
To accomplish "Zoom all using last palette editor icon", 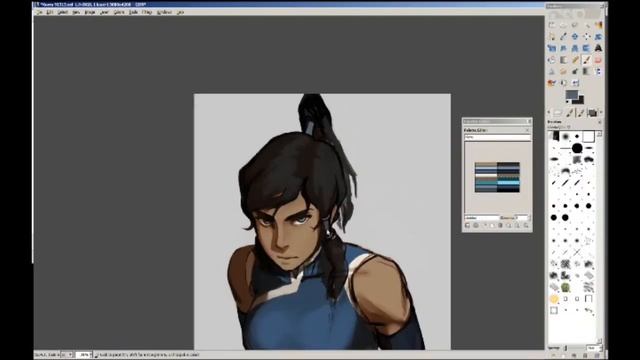I will tap(526, 225).
